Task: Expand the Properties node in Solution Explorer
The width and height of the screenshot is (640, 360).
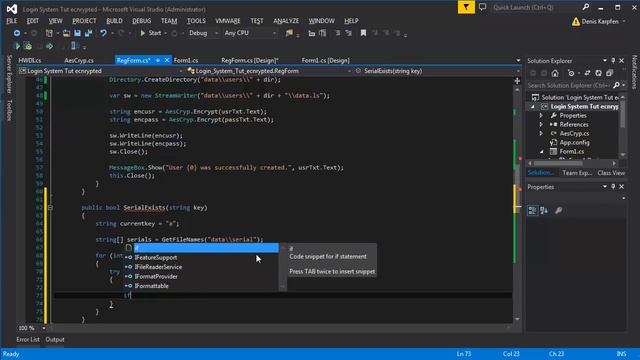Action: [541, 116]
